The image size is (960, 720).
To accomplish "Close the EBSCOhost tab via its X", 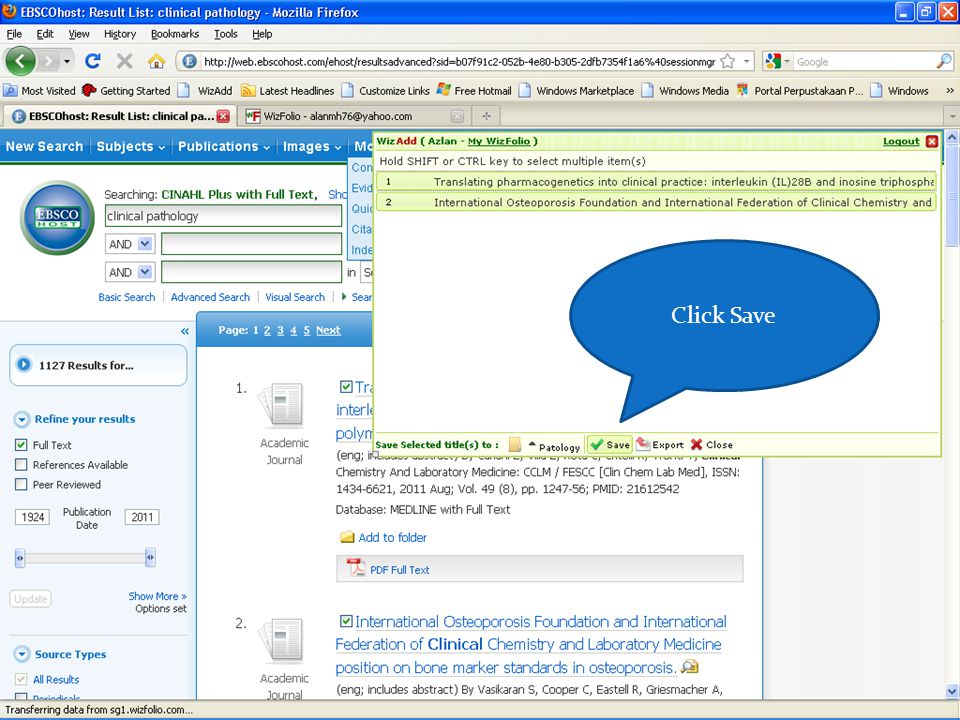I will pyautogui.click(x=223, y=116).
